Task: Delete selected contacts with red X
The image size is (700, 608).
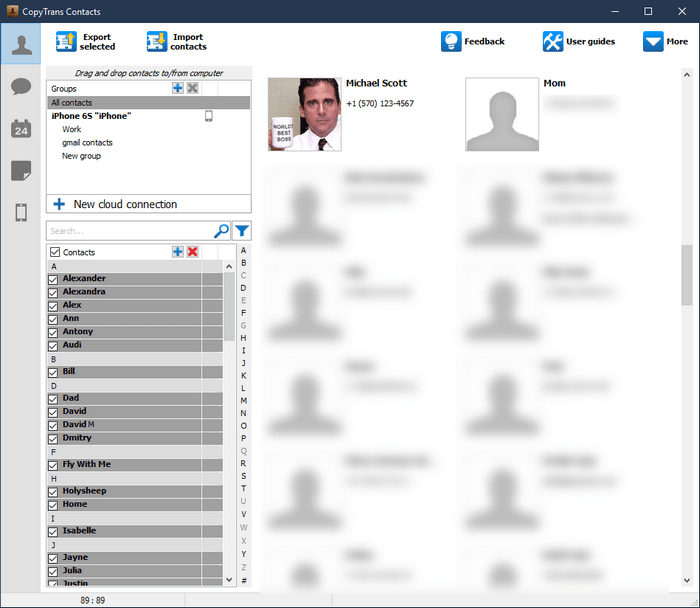Action: 193,252
